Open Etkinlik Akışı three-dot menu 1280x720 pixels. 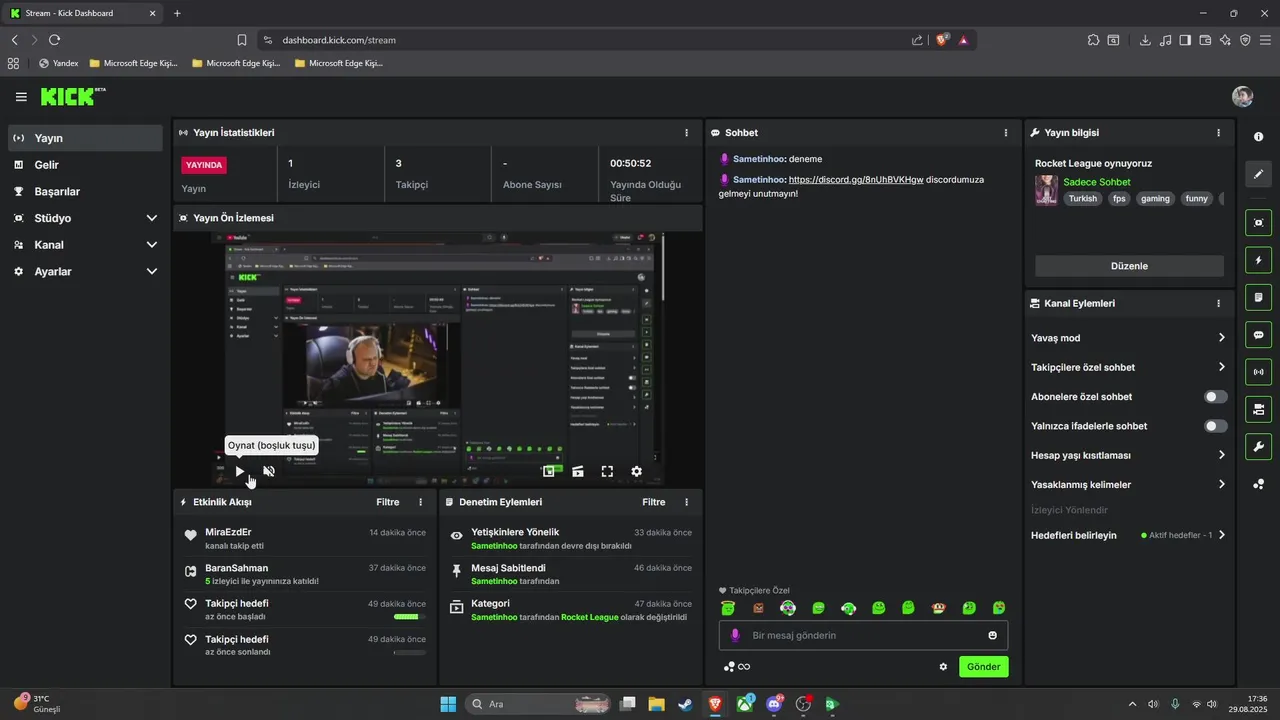point(420,502)
